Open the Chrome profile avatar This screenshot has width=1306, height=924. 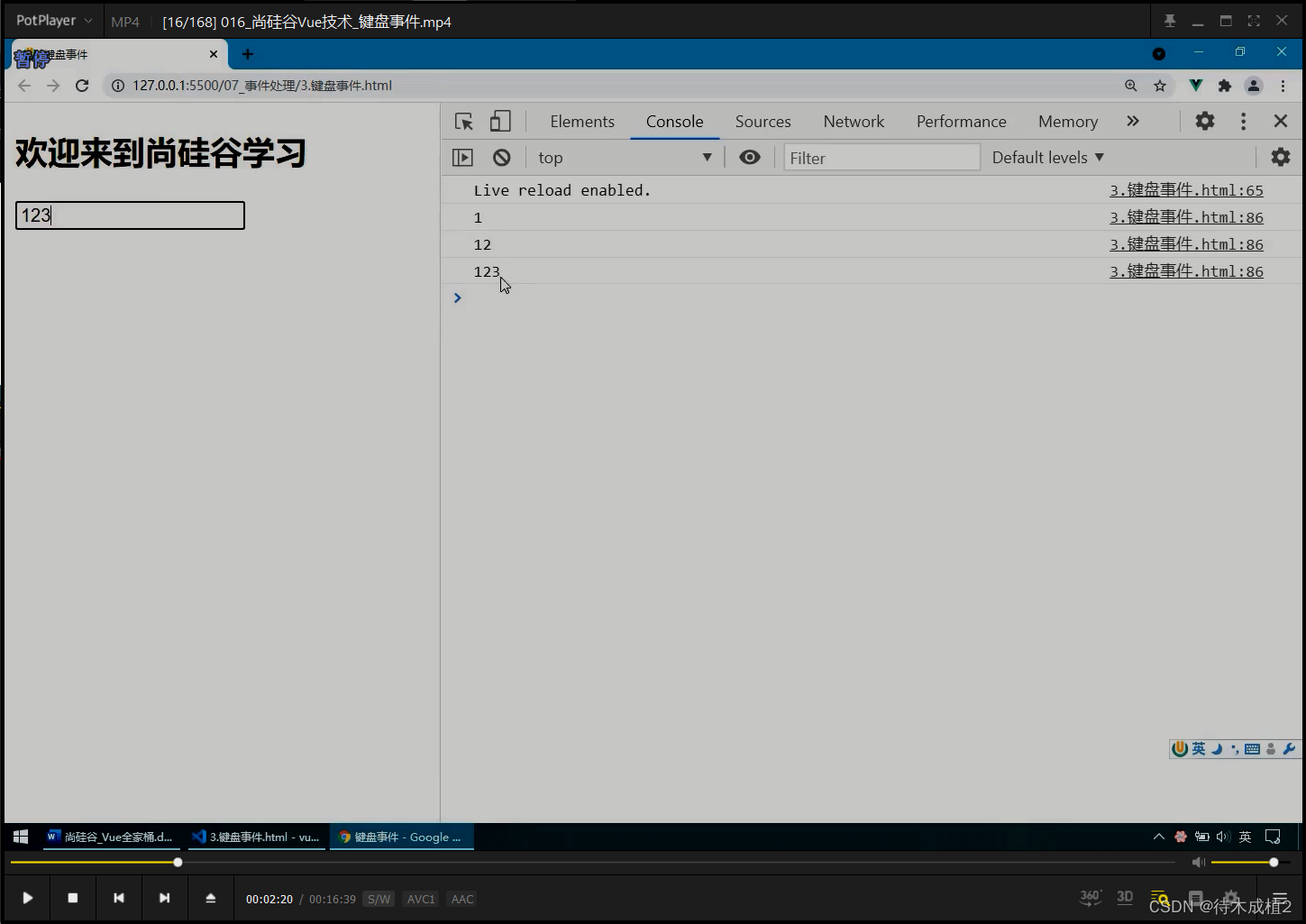[x=1254, y=86]
